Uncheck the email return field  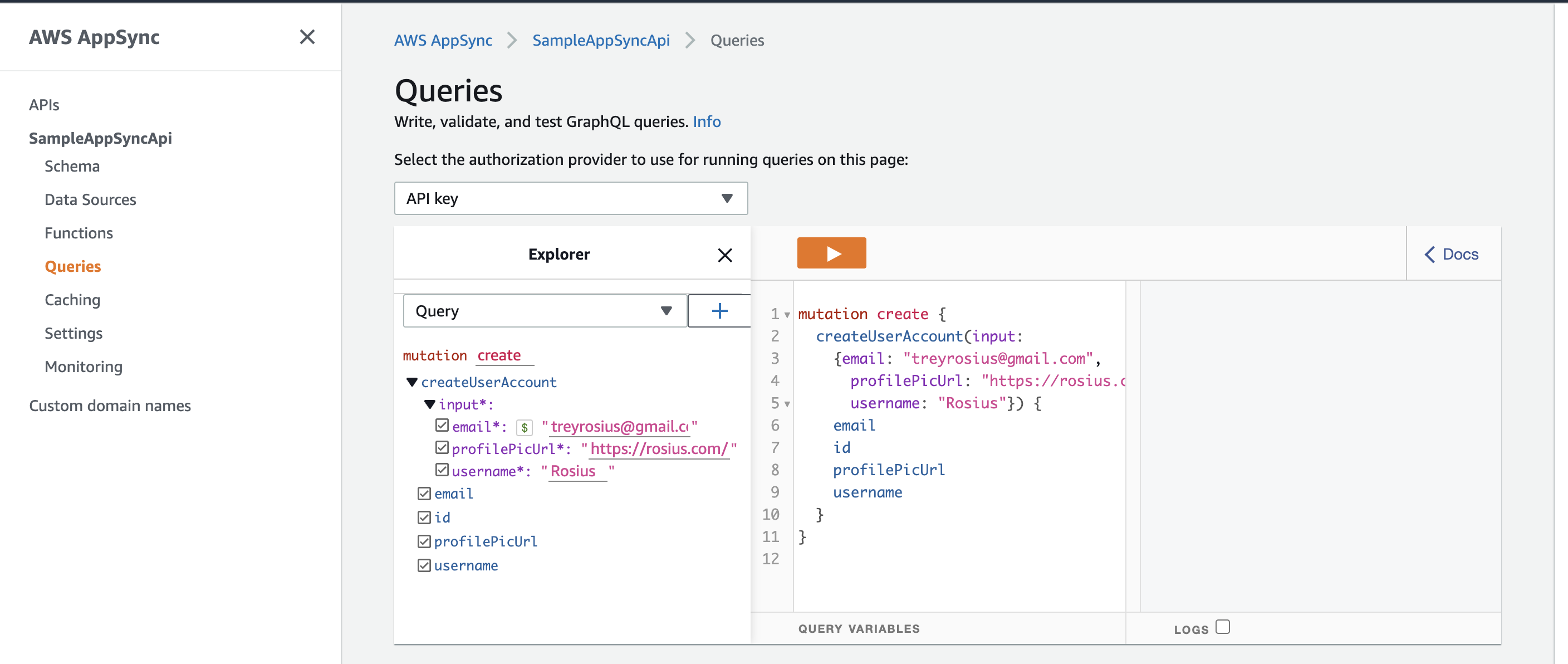tap(424, 493)
